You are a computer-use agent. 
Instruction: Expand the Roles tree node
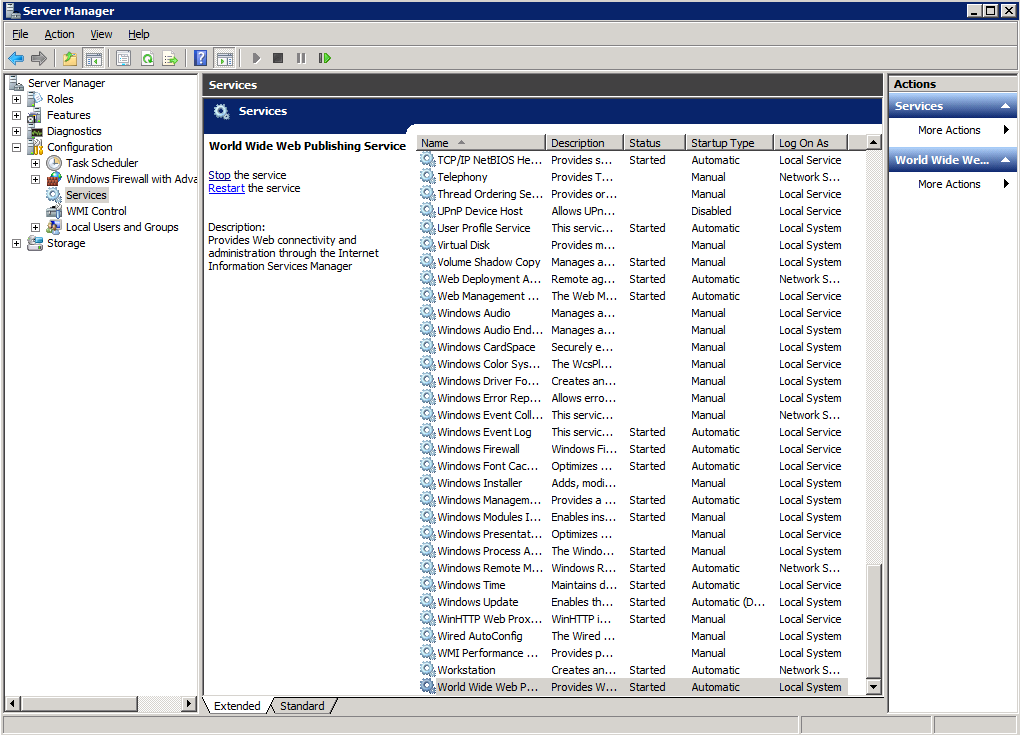point(16,100)
